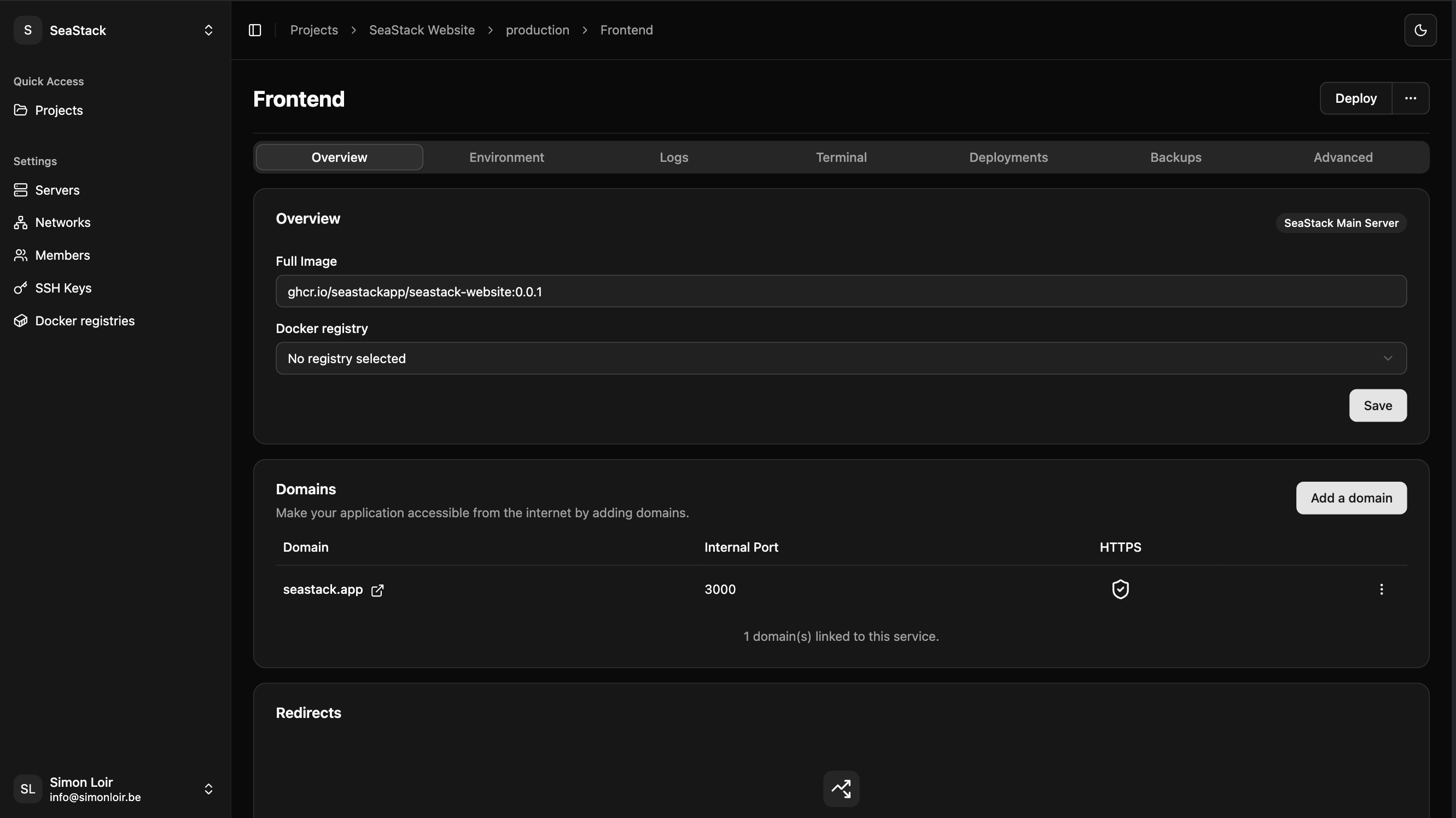Open the Deployments tab
This screenshot has width=1456, height=818.
click(x=1008, y=157)
